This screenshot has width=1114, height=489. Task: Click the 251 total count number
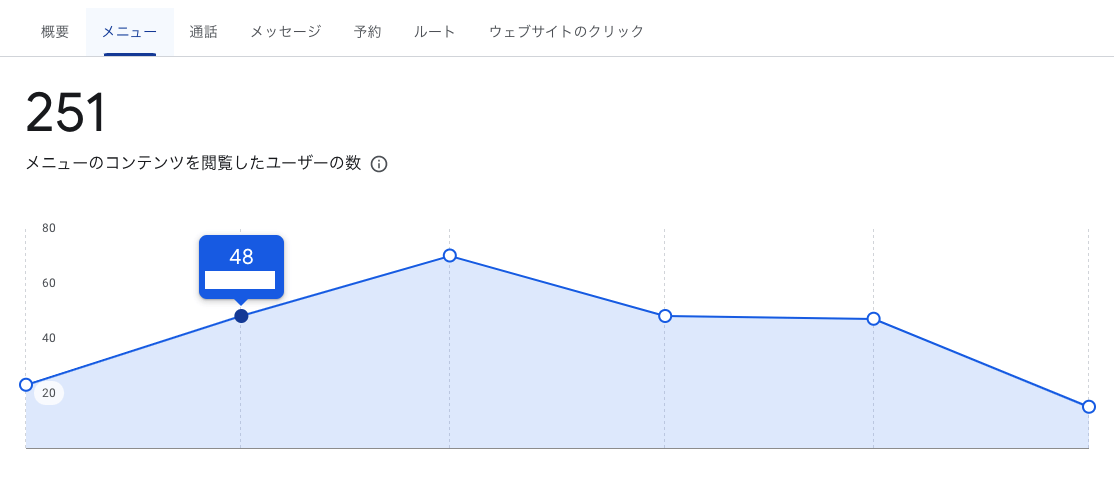pyautogui.click(x=65, y=113)
